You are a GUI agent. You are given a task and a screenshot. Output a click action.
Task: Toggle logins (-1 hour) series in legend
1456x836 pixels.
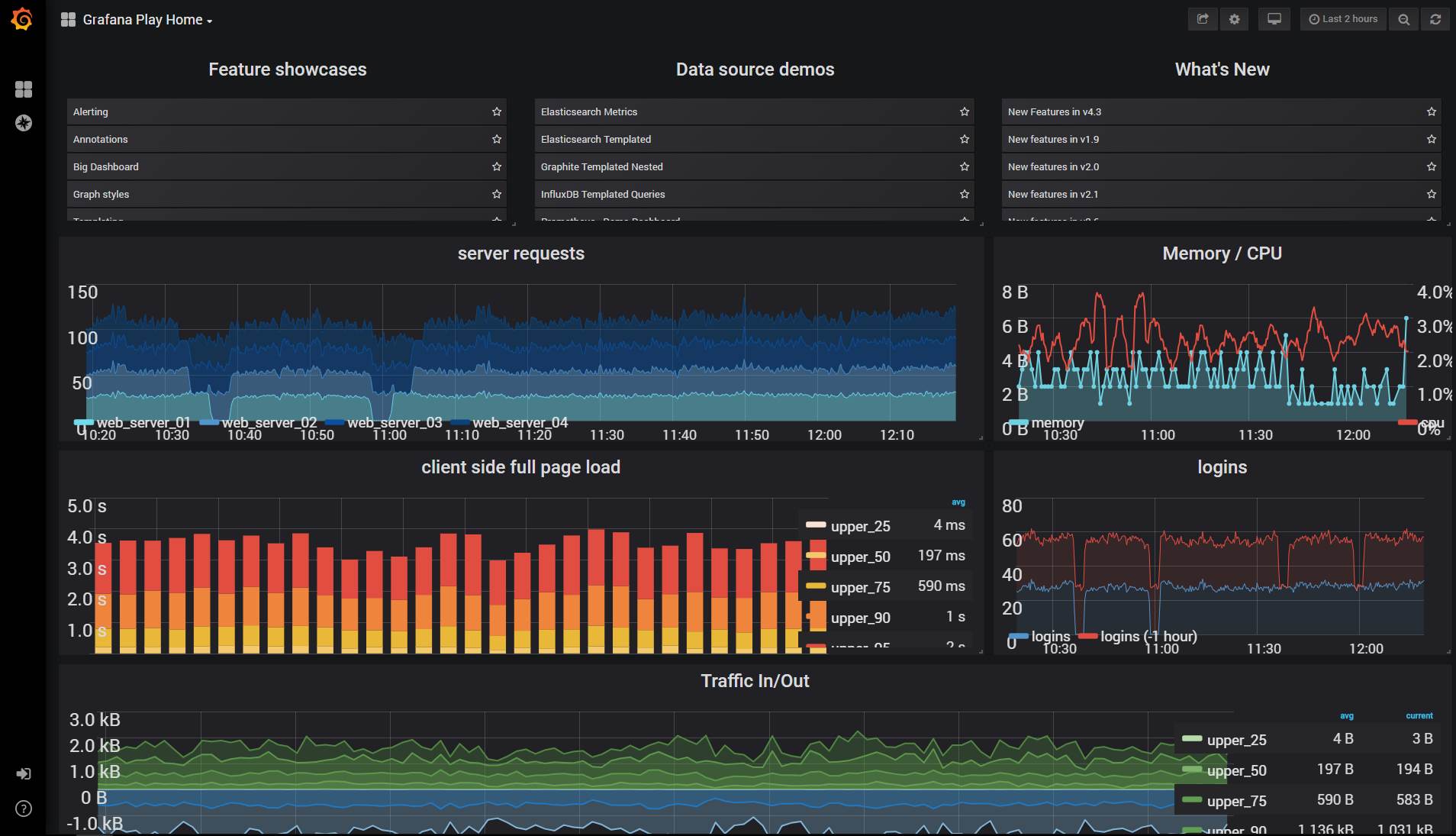(1148, 636)
